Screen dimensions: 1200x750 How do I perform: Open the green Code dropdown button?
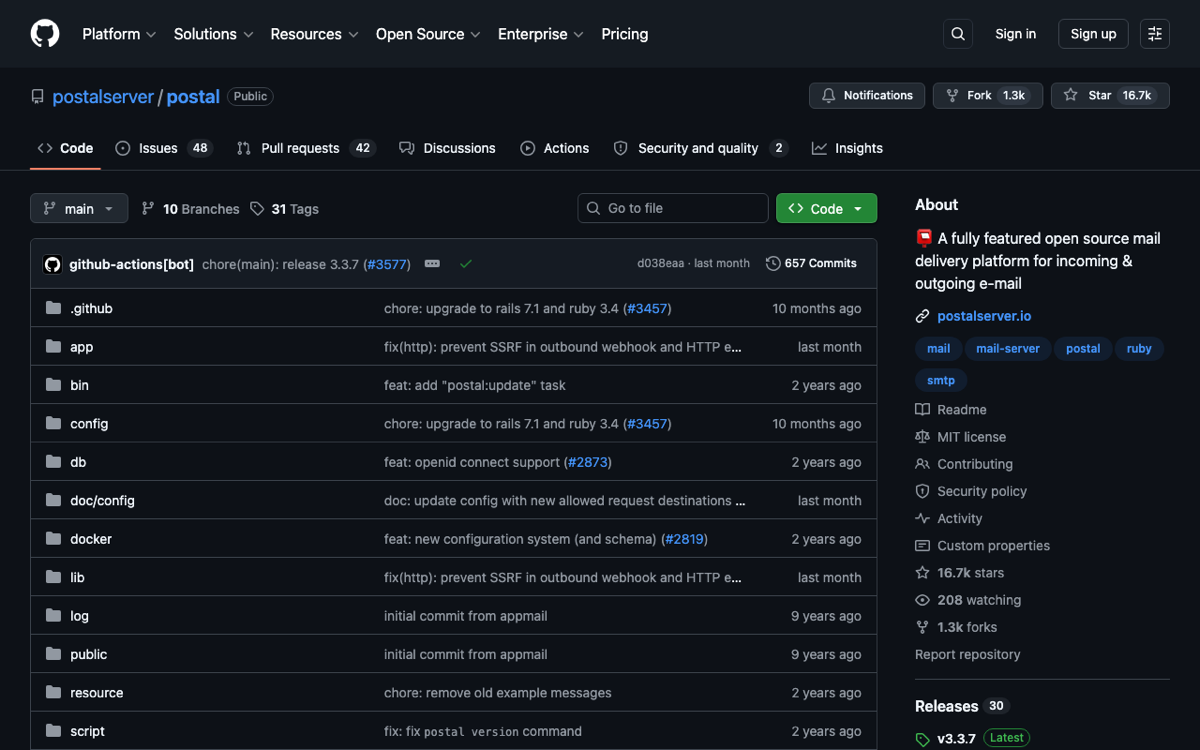pyautogui.click(x=826, y=208)
